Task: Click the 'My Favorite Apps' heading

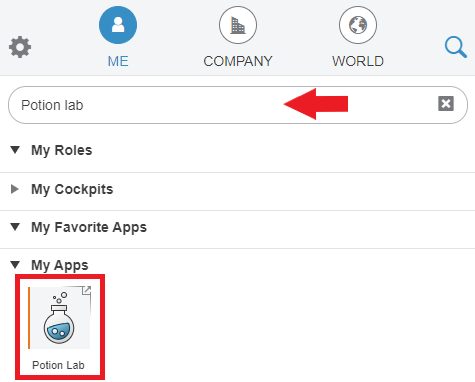Action: click(89, 227)
